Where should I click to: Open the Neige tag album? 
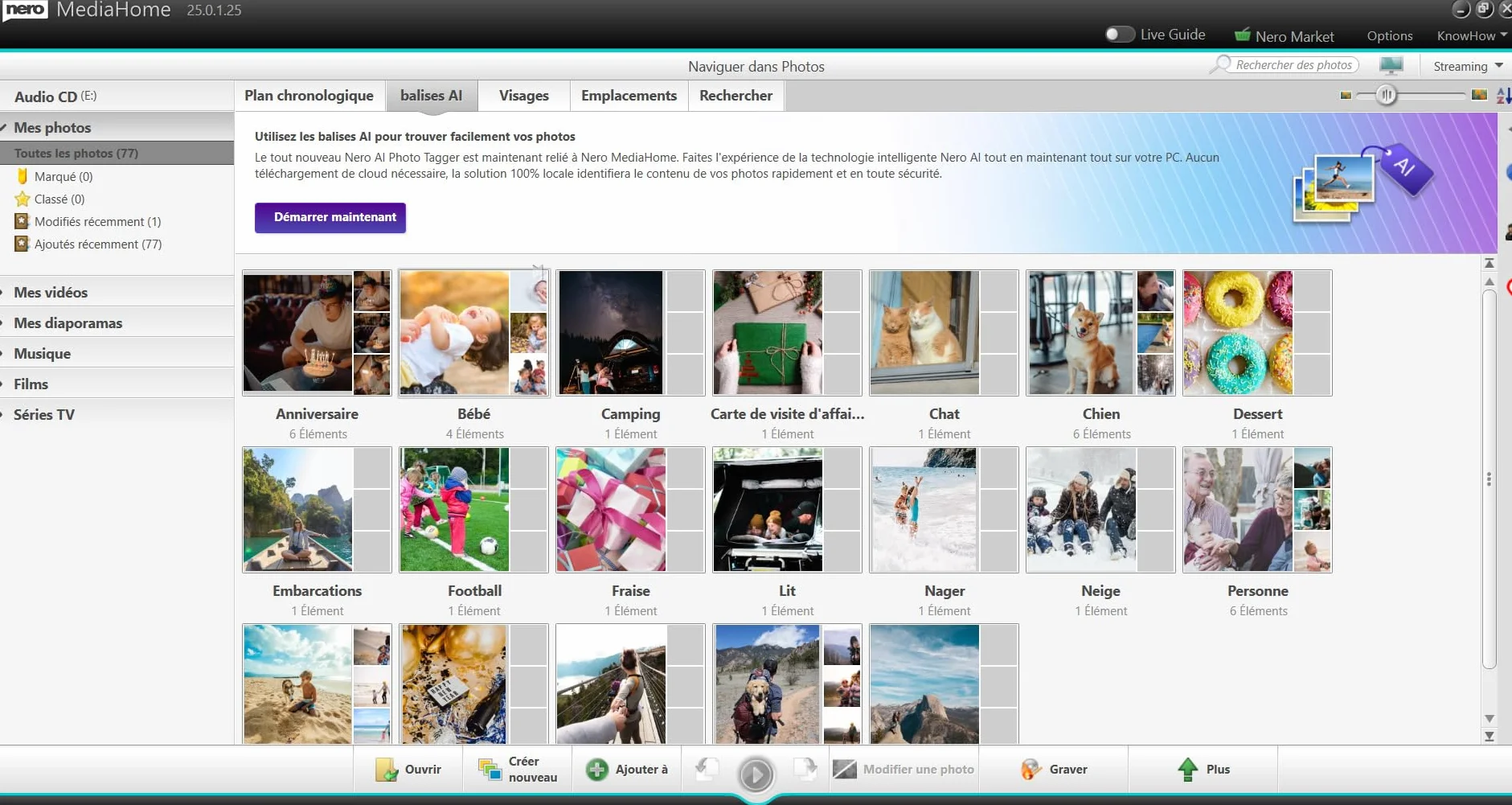pyautogui.click(x=1100, y=510)
